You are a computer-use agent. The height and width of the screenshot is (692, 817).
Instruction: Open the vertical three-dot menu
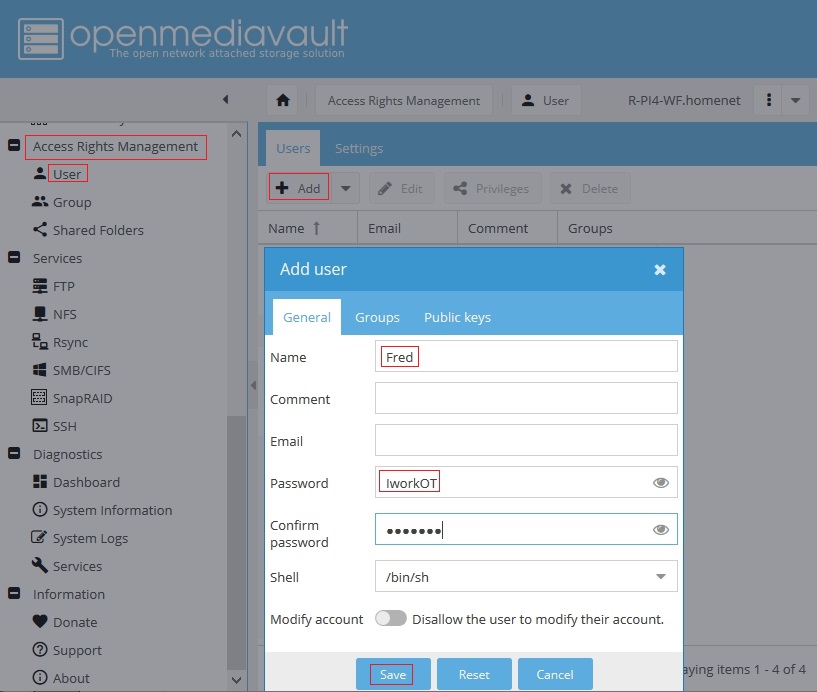[768, 100]
